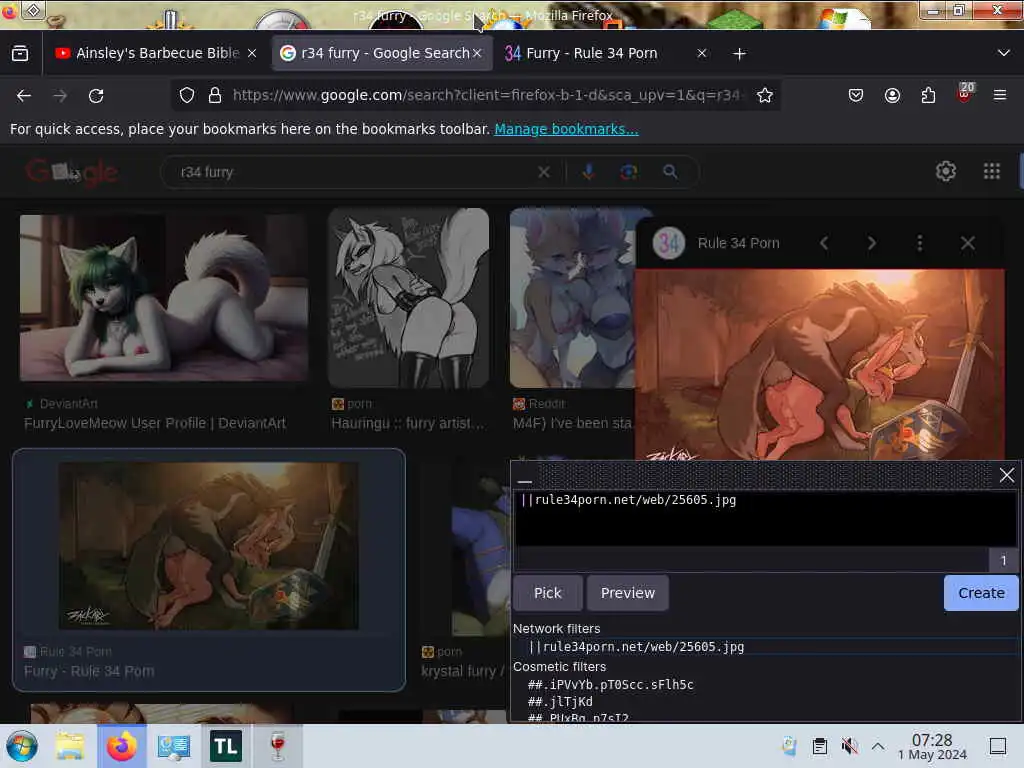1024x768 pixels.
Task: Open the file manager from taskbar
Action: click(69, 746)
